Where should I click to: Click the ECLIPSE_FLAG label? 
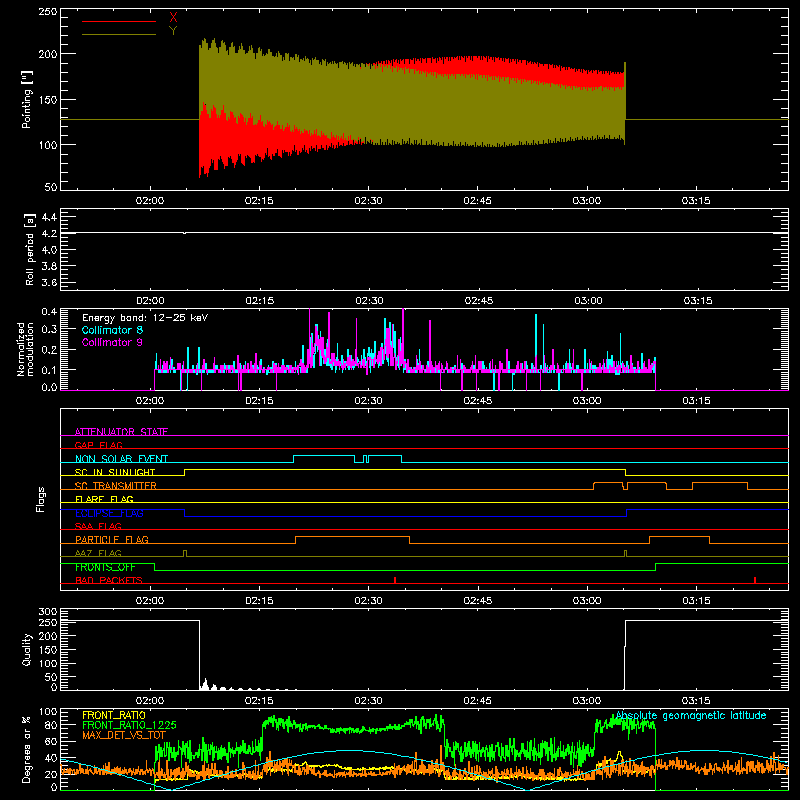pyautogui.click(x=109, y=513)
